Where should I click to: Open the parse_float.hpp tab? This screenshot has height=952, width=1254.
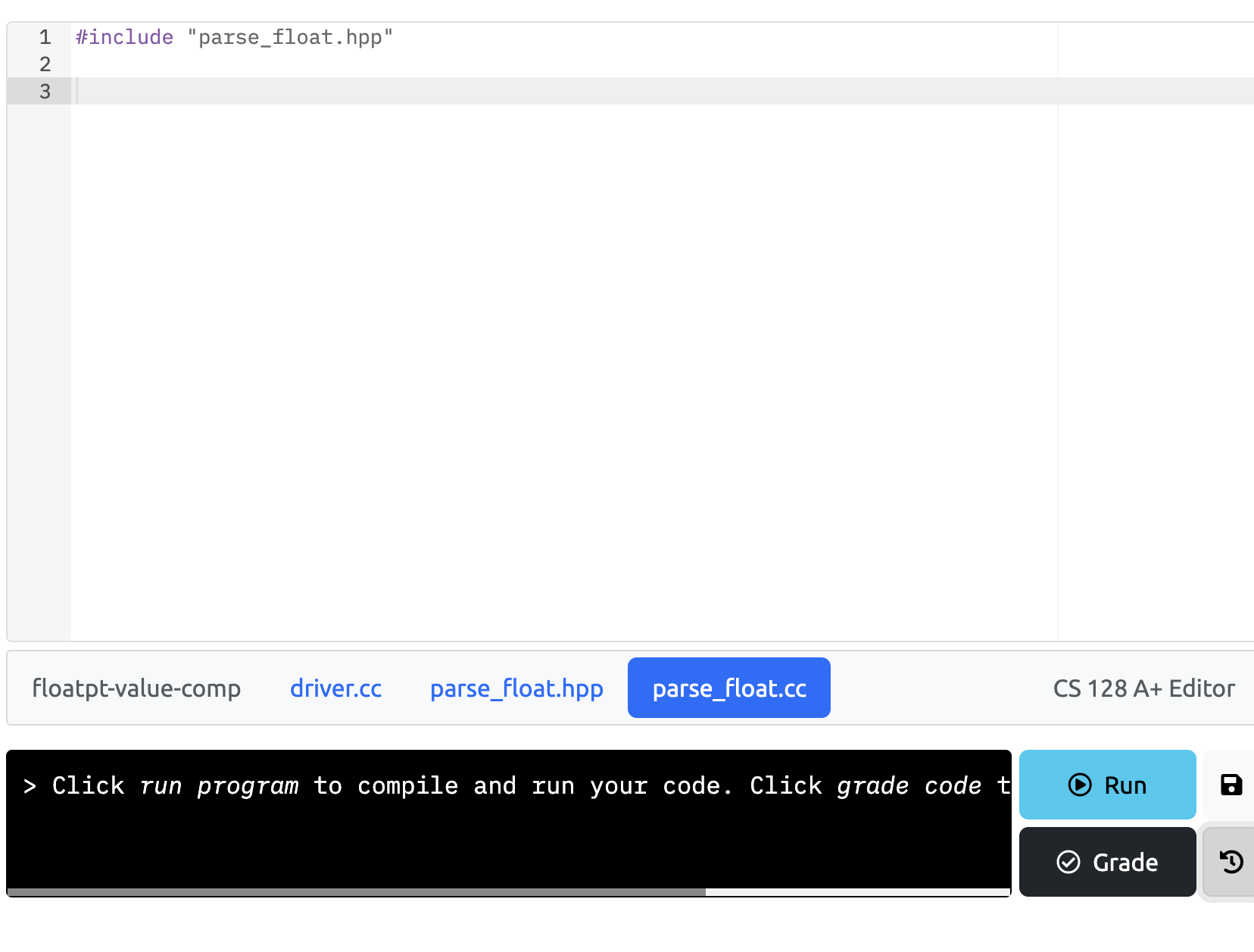[516, 688]
